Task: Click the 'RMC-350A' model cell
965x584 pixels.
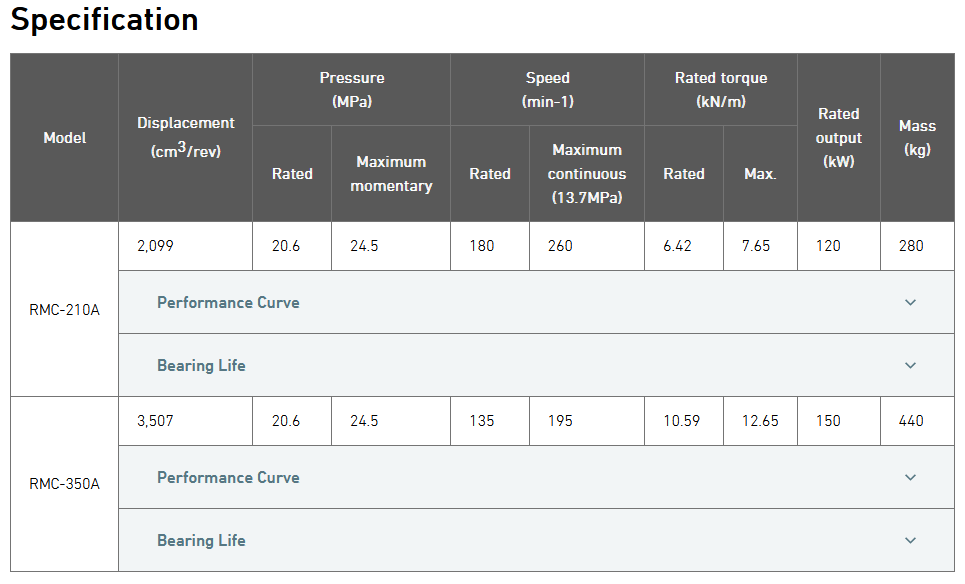Action: [x=65, y=484]
